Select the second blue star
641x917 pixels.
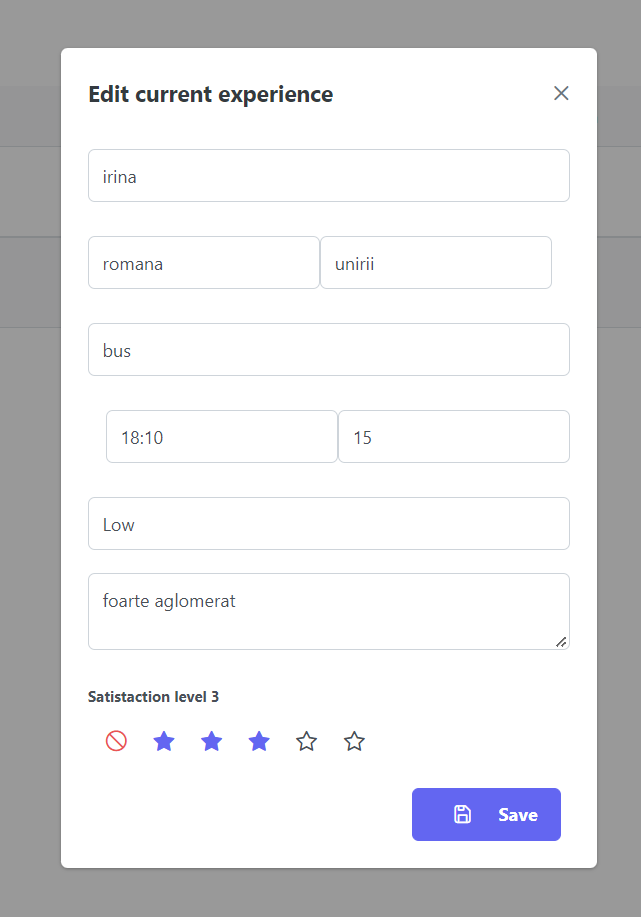pos(211,741)
